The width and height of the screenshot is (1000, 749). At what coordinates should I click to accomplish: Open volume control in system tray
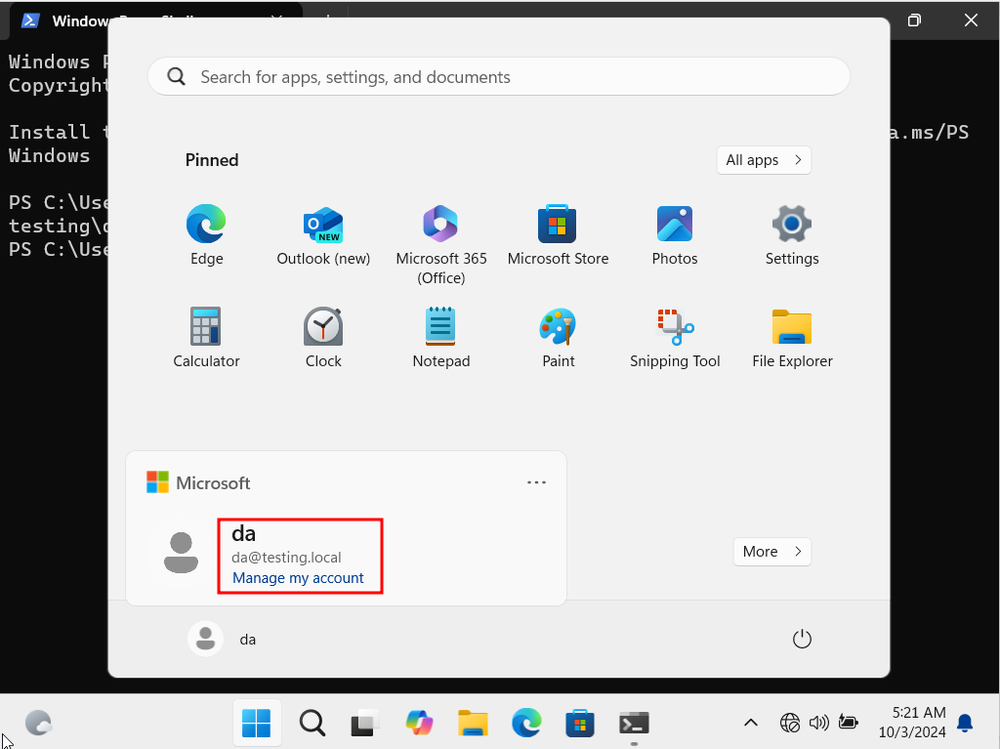coord(819,722)
